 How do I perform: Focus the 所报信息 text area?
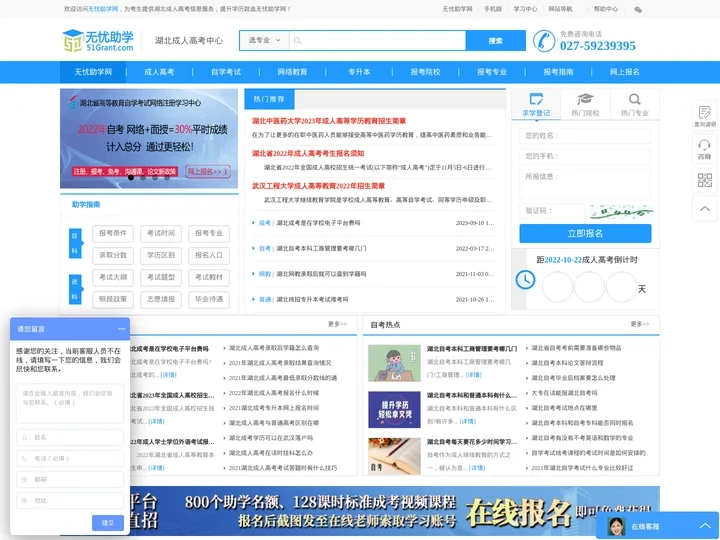[x=585, y=184]
